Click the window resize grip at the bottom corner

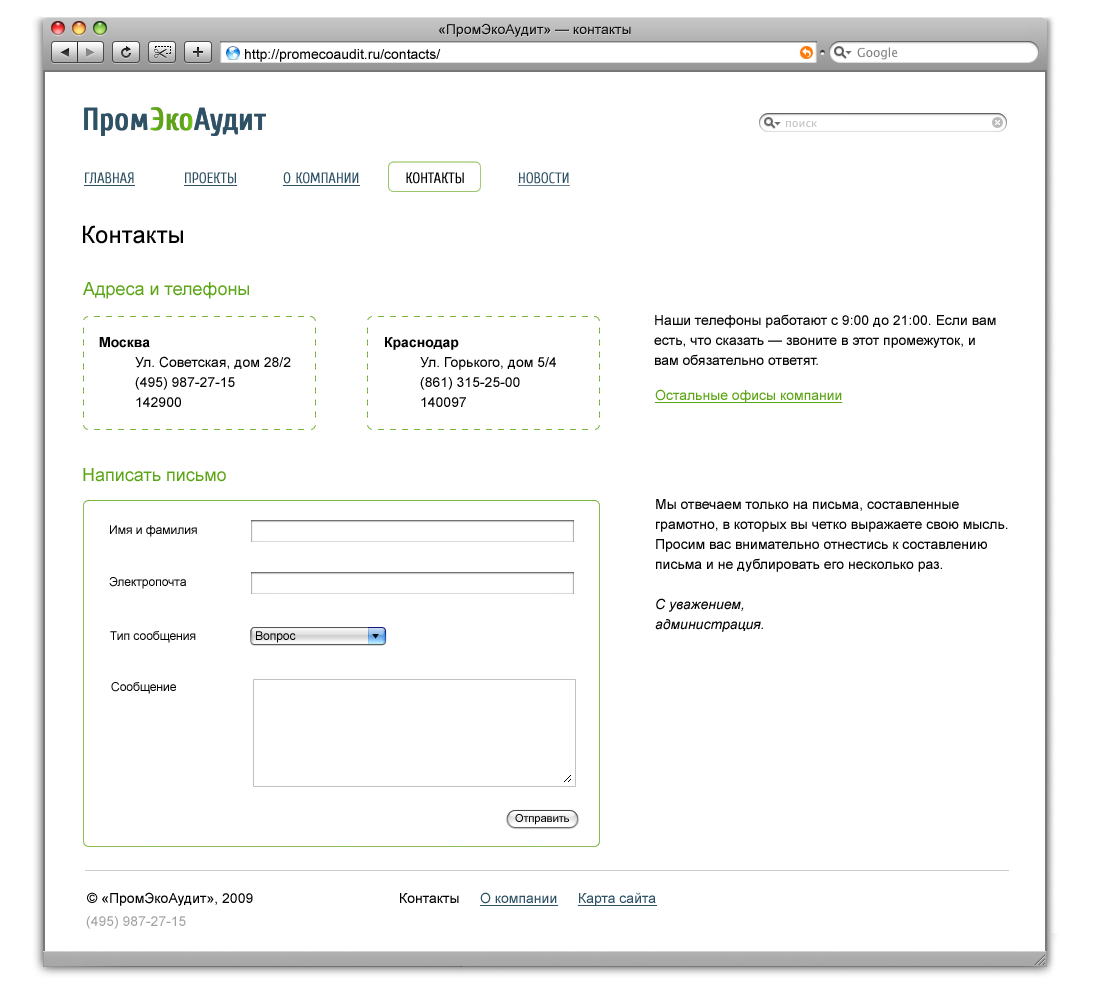(1038, 960)
